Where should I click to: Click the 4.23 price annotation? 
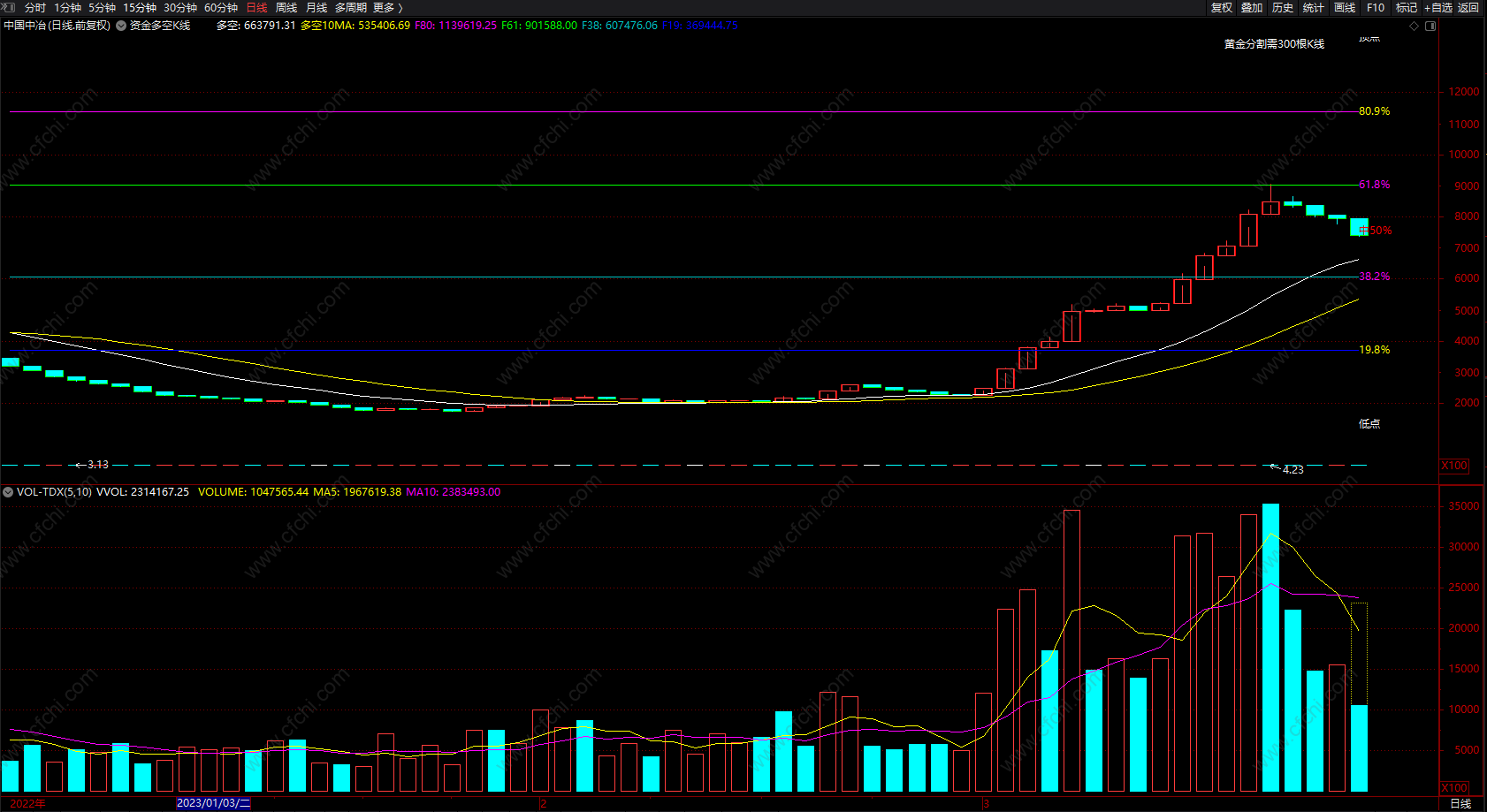pos(1293,470)
